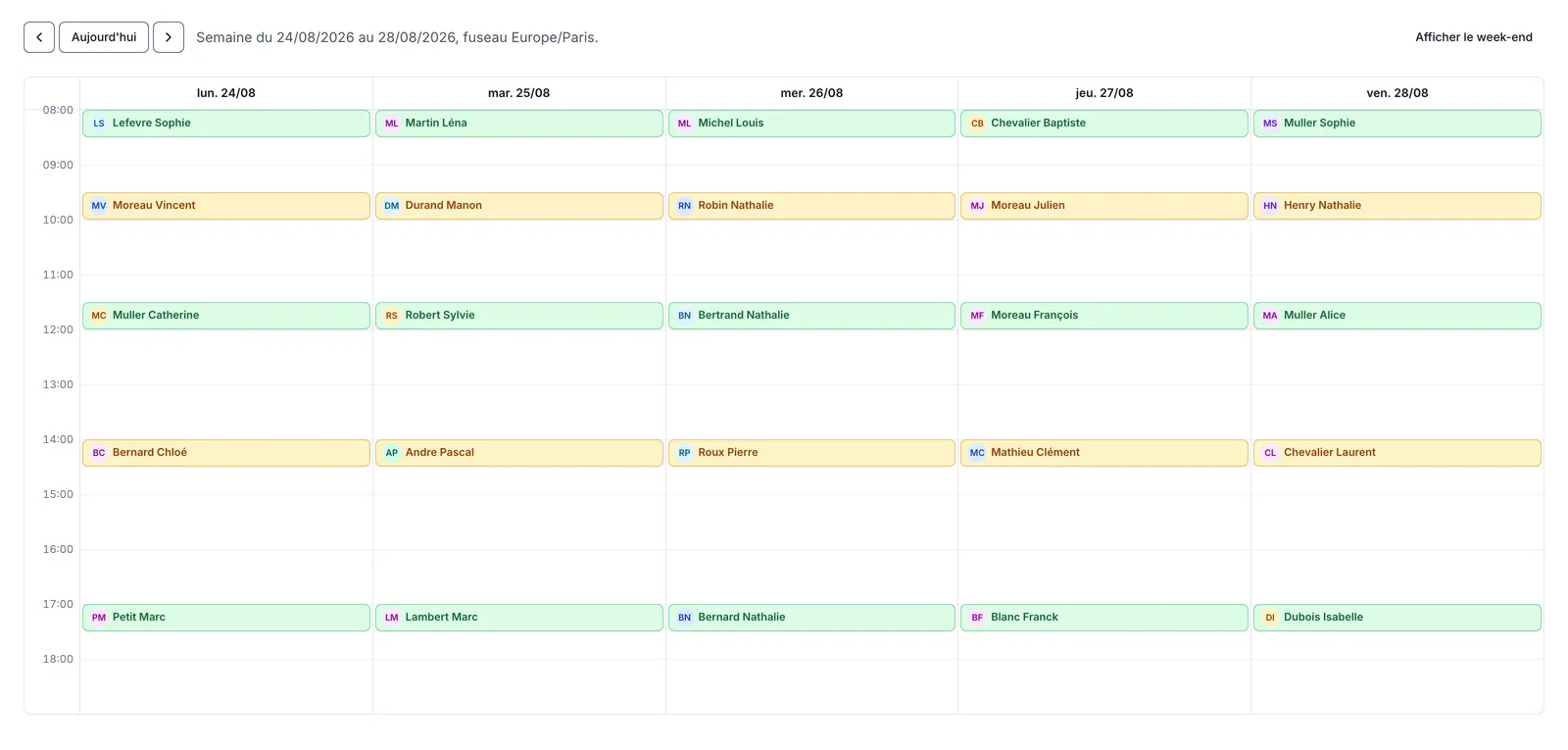Screen dimensions: 1568x750
Task: Advance to next week with right chevron
Action: tap(169, 37)
